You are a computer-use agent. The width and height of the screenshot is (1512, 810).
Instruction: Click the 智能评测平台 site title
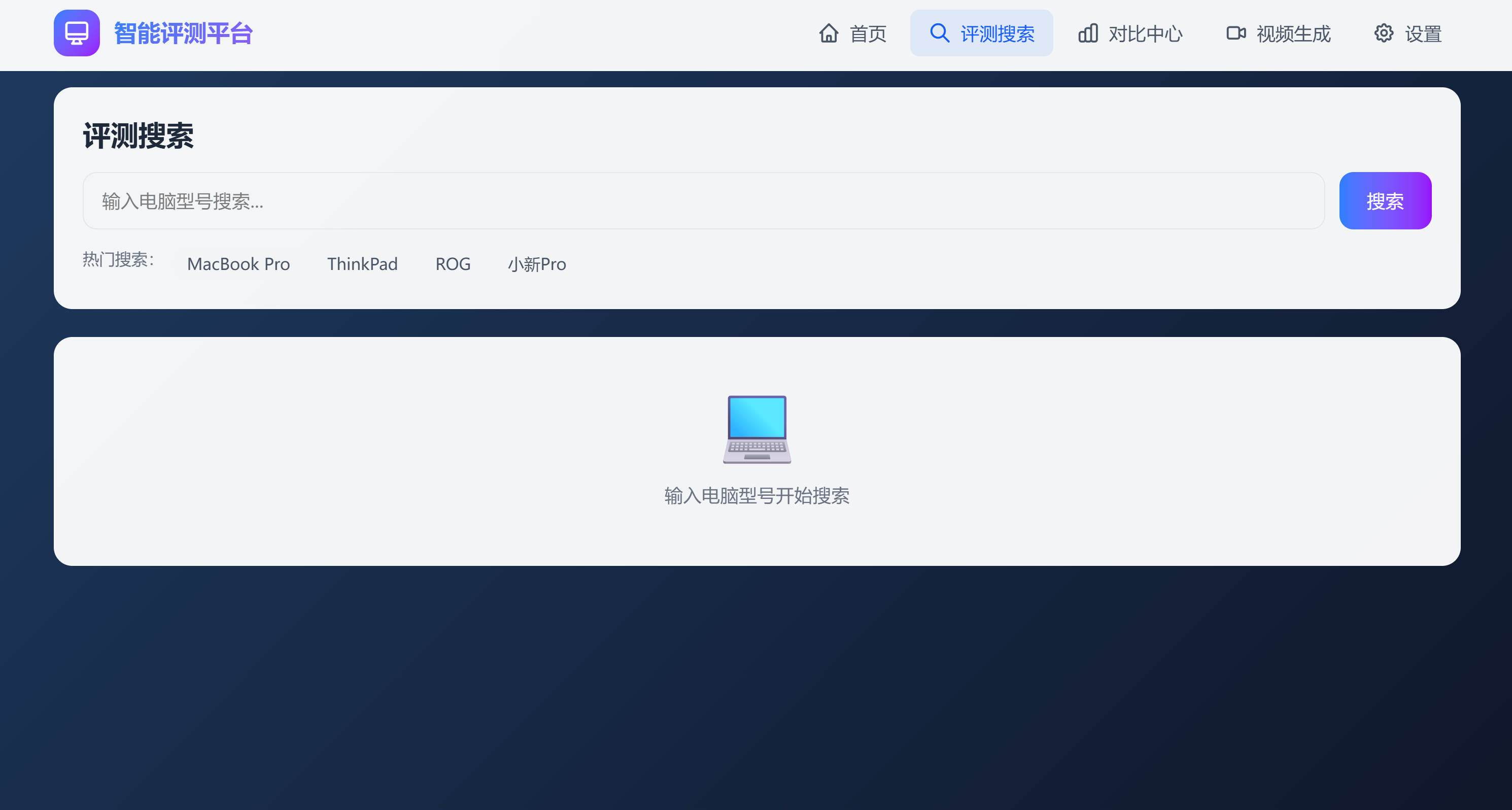[x=183, y=33]
